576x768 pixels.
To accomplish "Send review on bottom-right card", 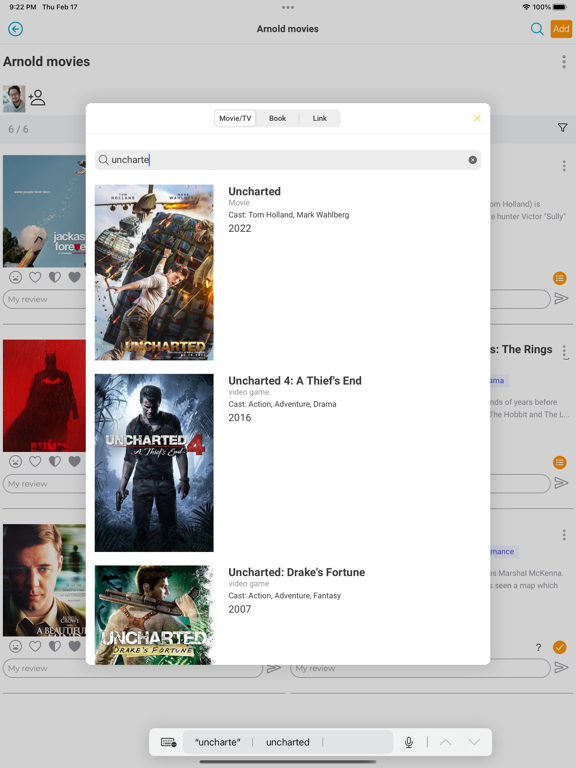I will (561, 667).
